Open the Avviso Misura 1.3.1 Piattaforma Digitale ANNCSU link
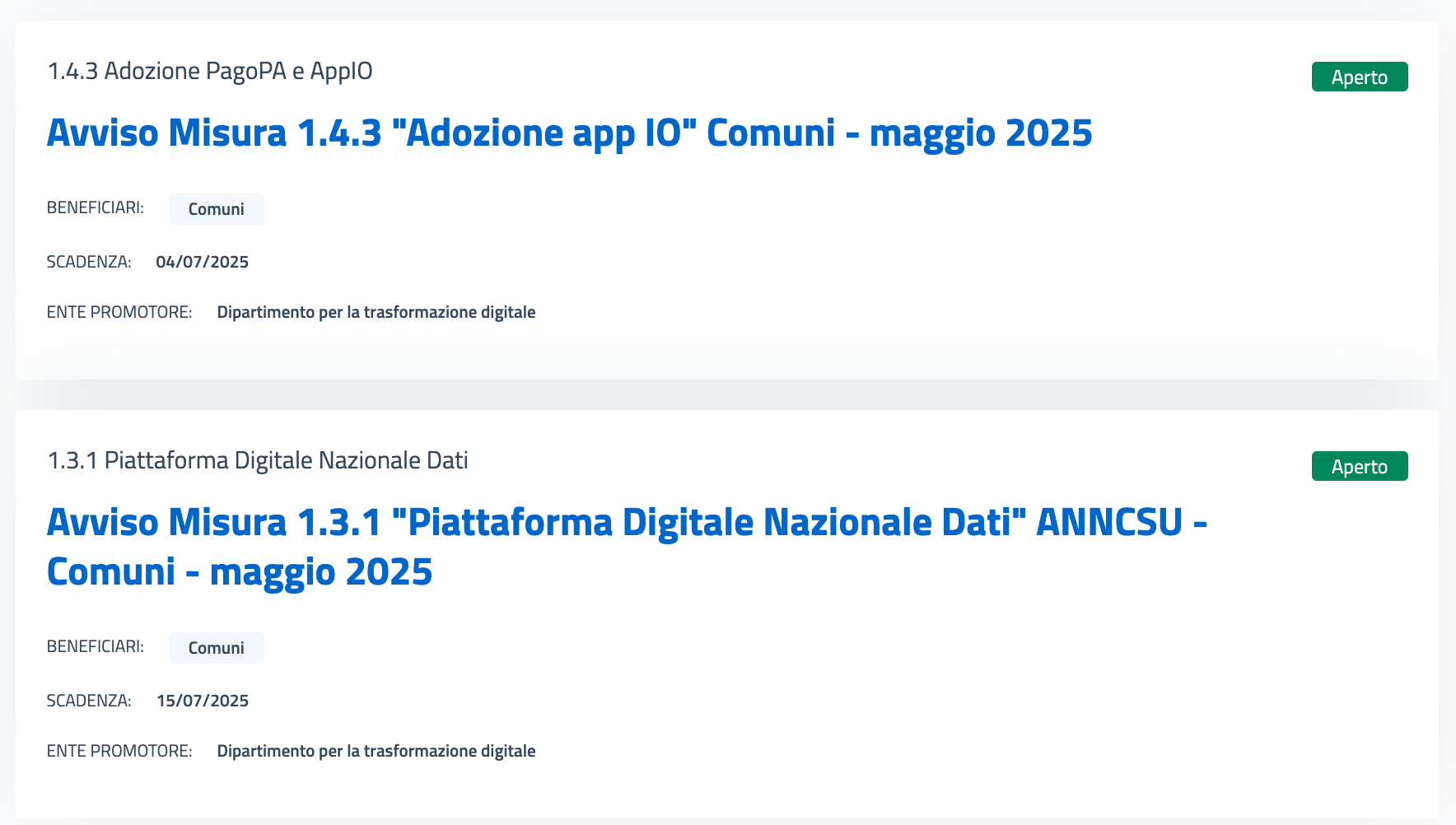Viewport: 1456px width, 825px height. pyautogui.click(x=627, y=547)
